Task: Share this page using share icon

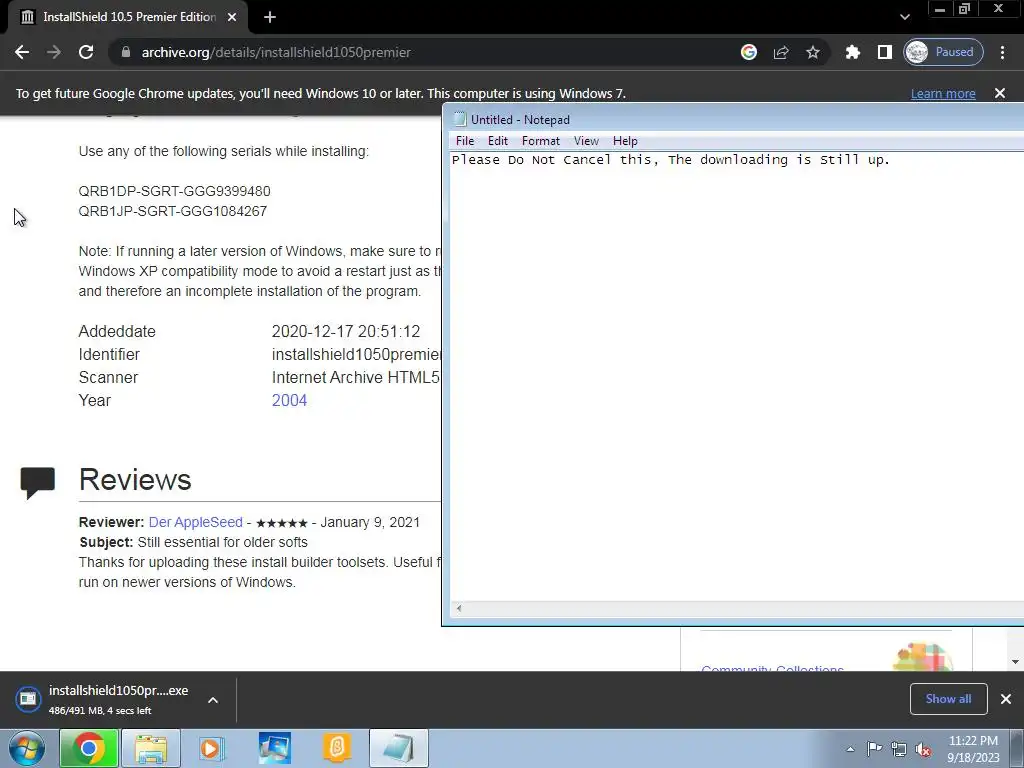Action: coord(781,52)
